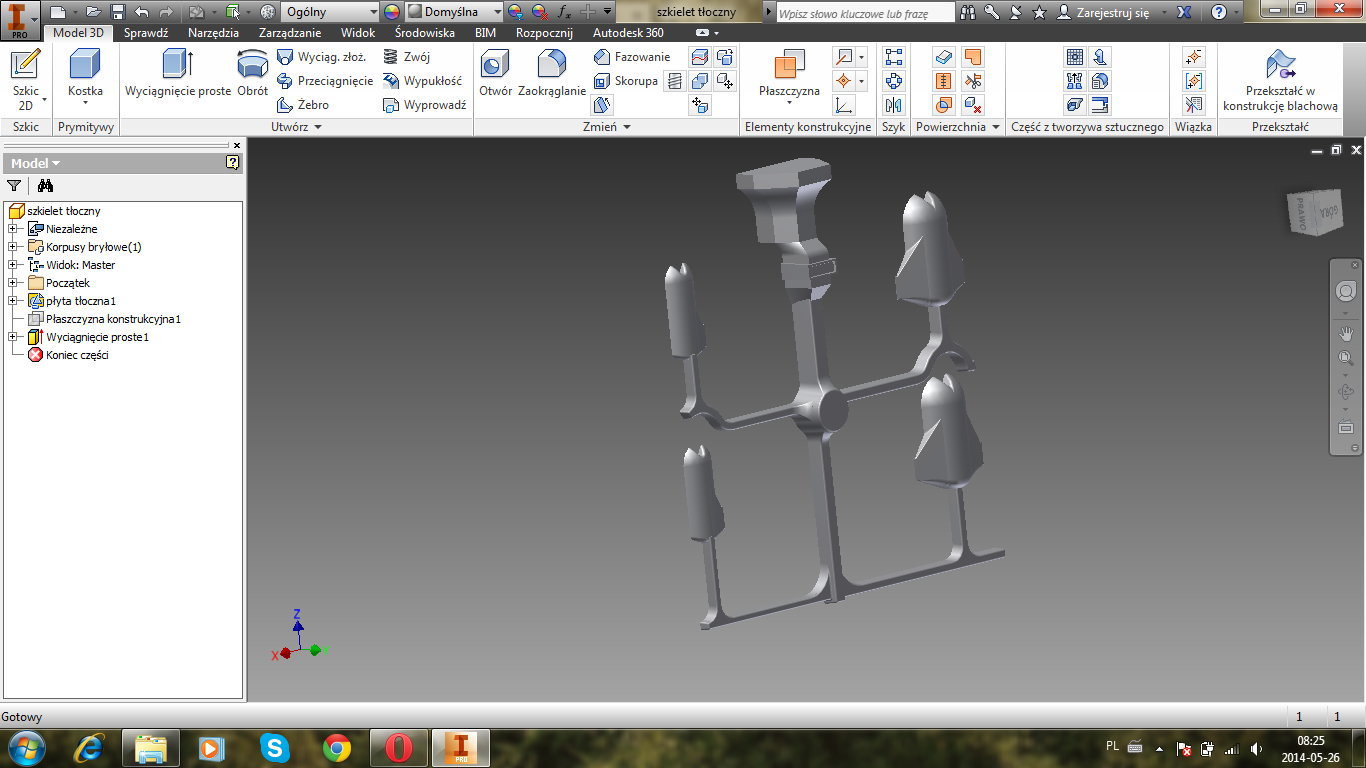
Task: Select the thread tool beside Skorupa
Action: pyautogui.click(x=675, y=81)
